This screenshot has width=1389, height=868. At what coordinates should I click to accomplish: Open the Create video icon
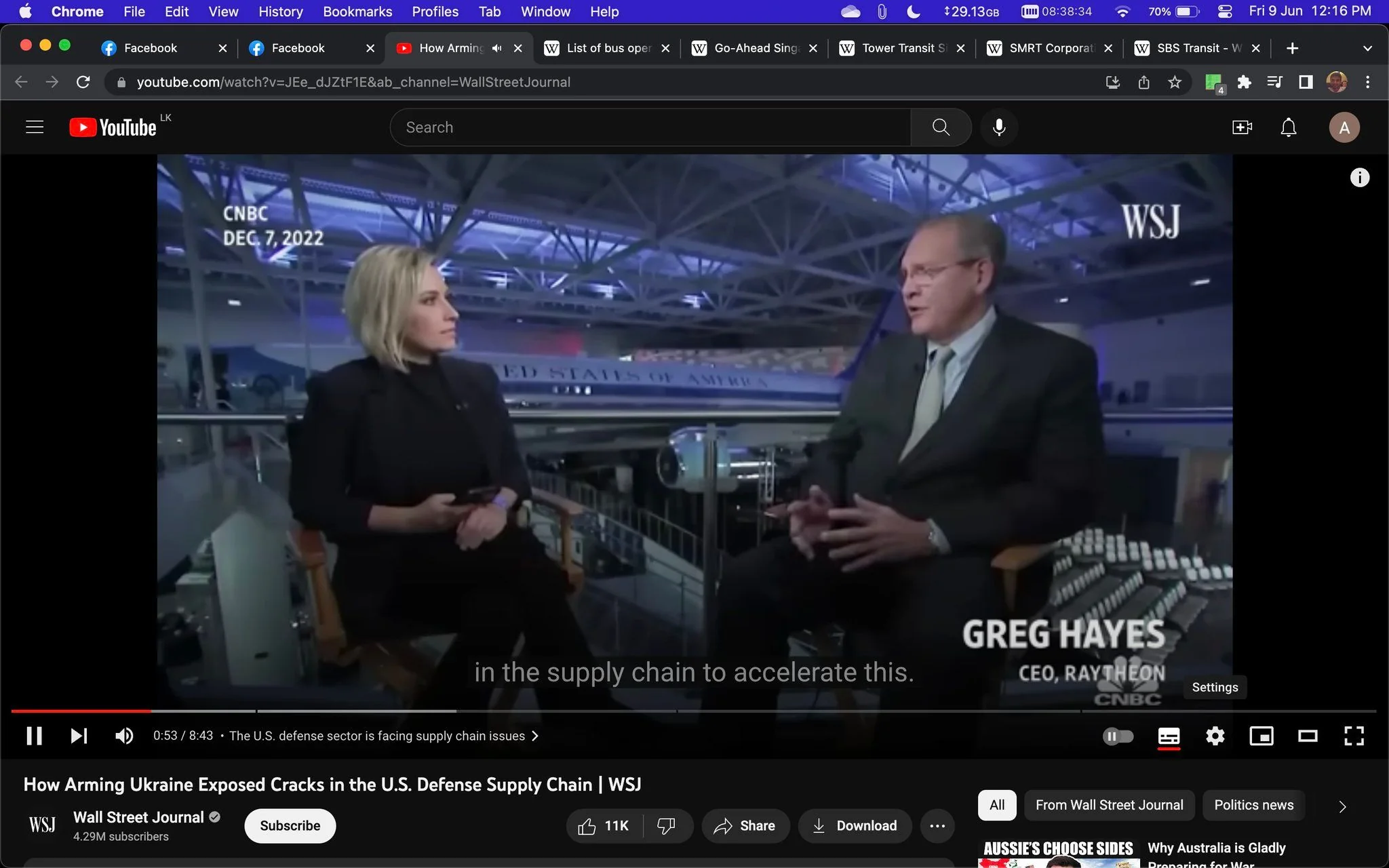(1242, 127)
